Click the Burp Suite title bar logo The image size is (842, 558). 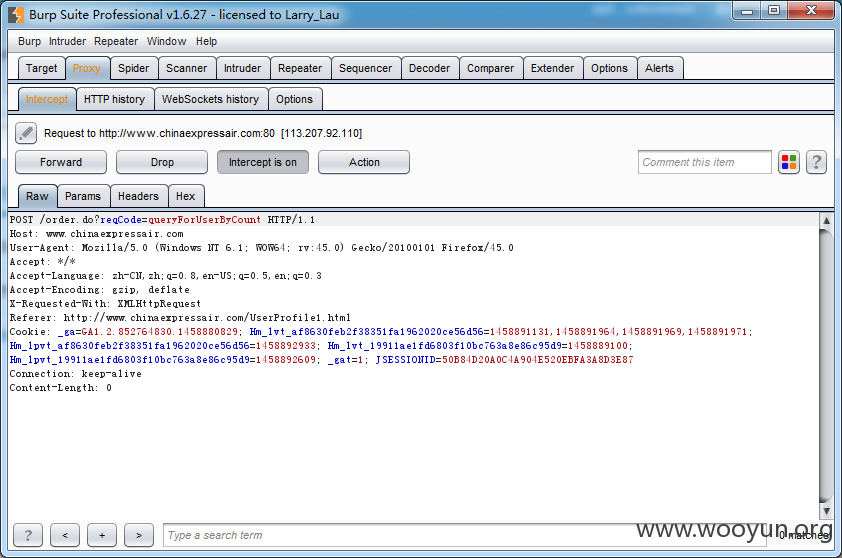pos(16,15)
